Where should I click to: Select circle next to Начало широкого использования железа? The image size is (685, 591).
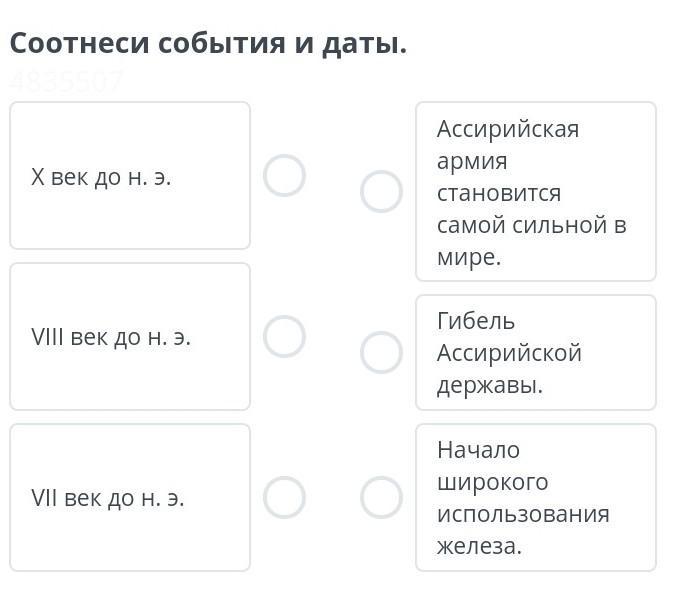[x=381, y=497]
